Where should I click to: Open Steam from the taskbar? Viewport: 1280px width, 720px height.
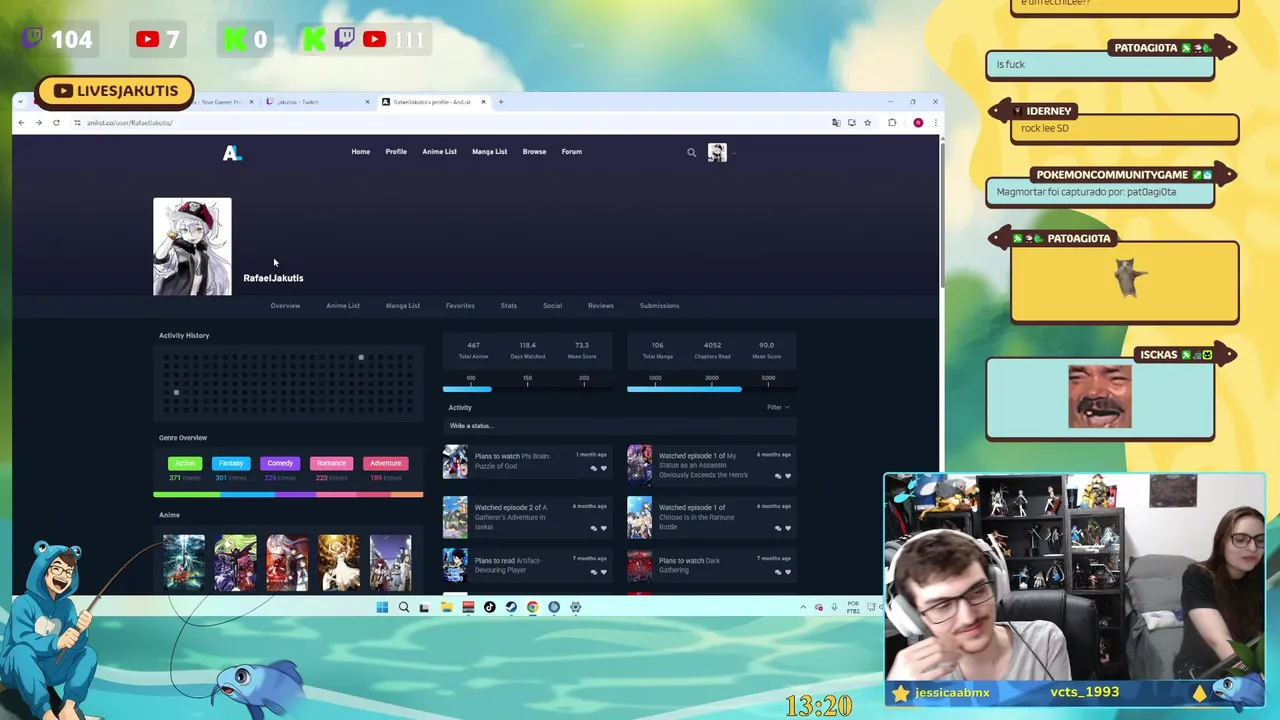coord(511,607)
